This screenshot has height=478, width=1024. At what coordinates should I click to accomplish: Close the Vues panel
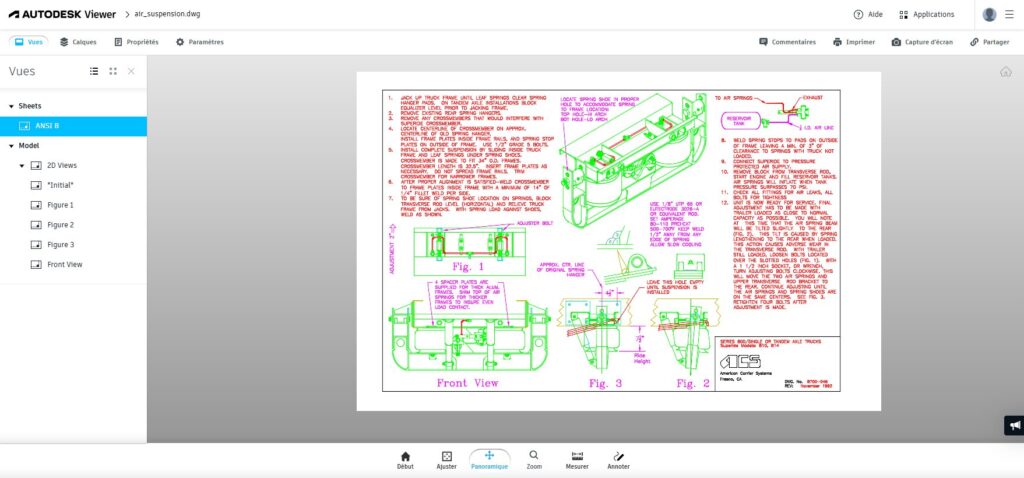131,71
